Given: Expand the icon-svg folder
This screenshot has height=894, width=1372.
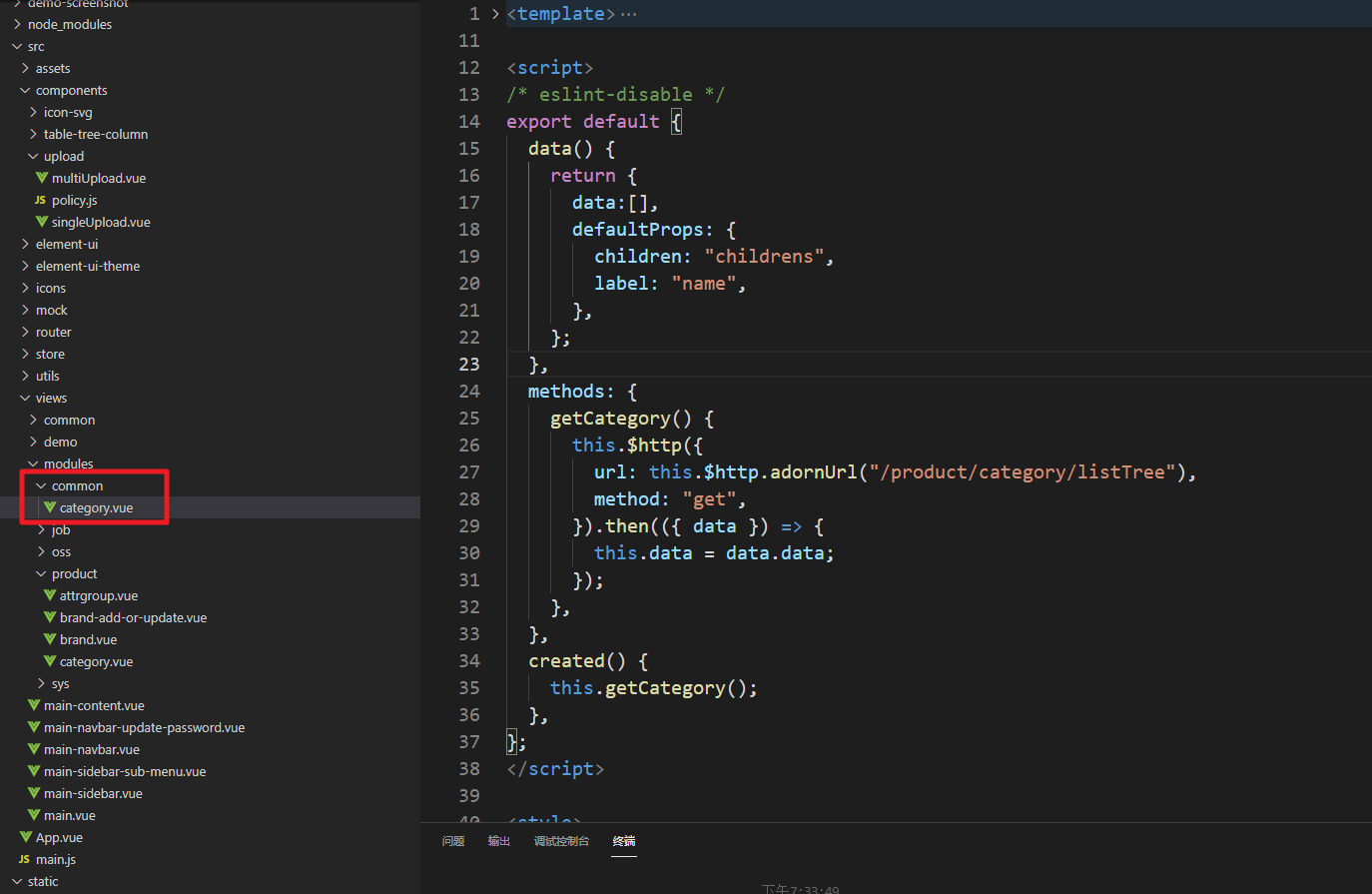Looking at the screenshot, I should tap(33, 112).
